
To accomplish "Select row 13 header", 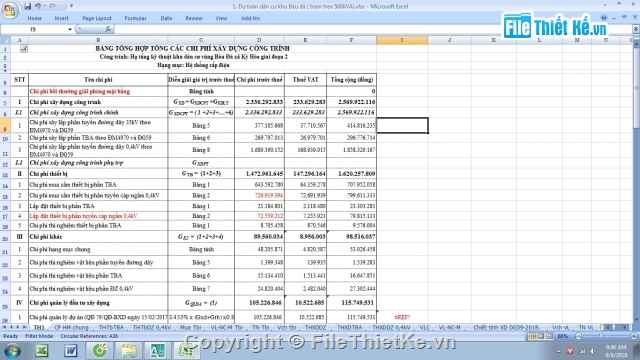I will pos(5,174).
